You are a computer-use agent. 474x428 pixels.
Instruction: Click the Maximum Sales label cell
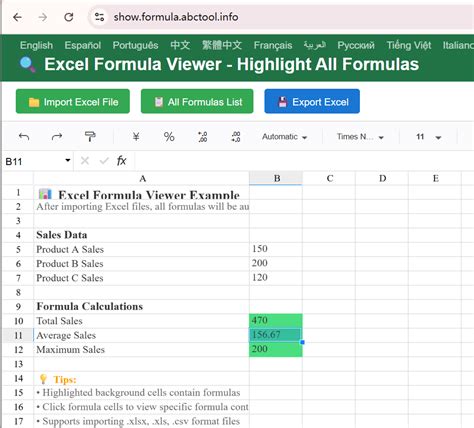tap(141, 349)
